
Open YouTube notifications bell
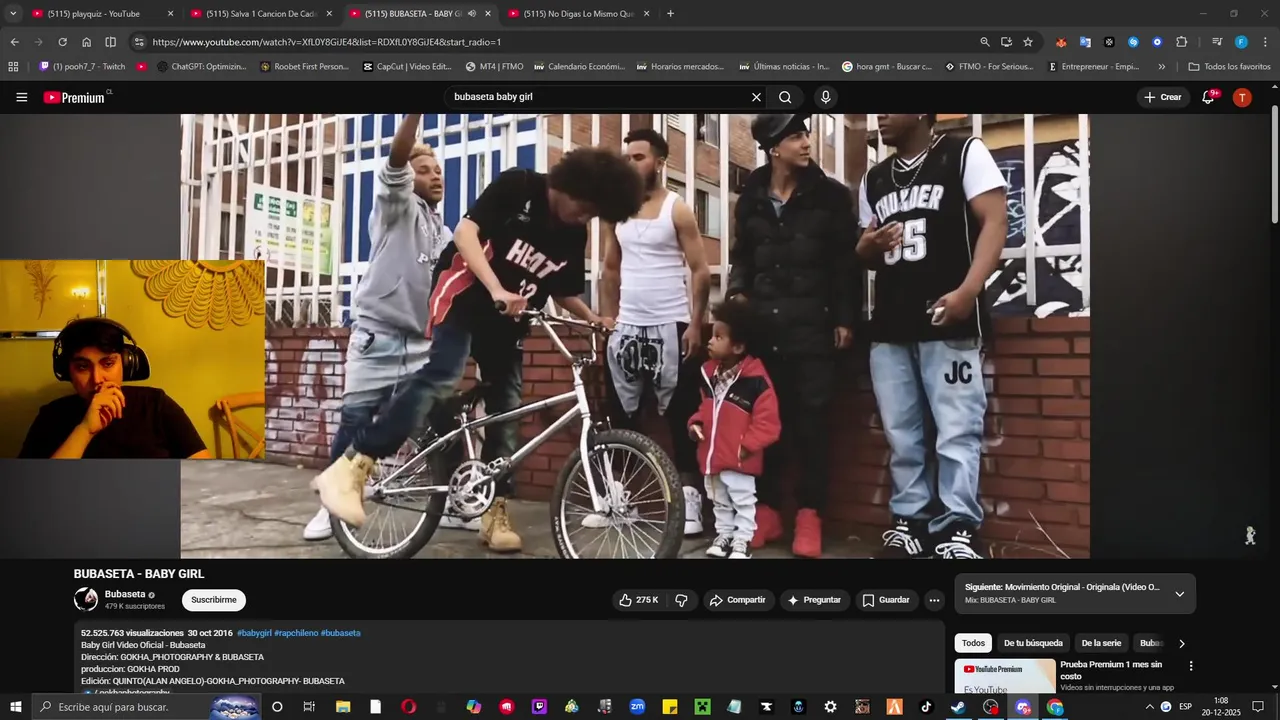(x=1208, y=97)
